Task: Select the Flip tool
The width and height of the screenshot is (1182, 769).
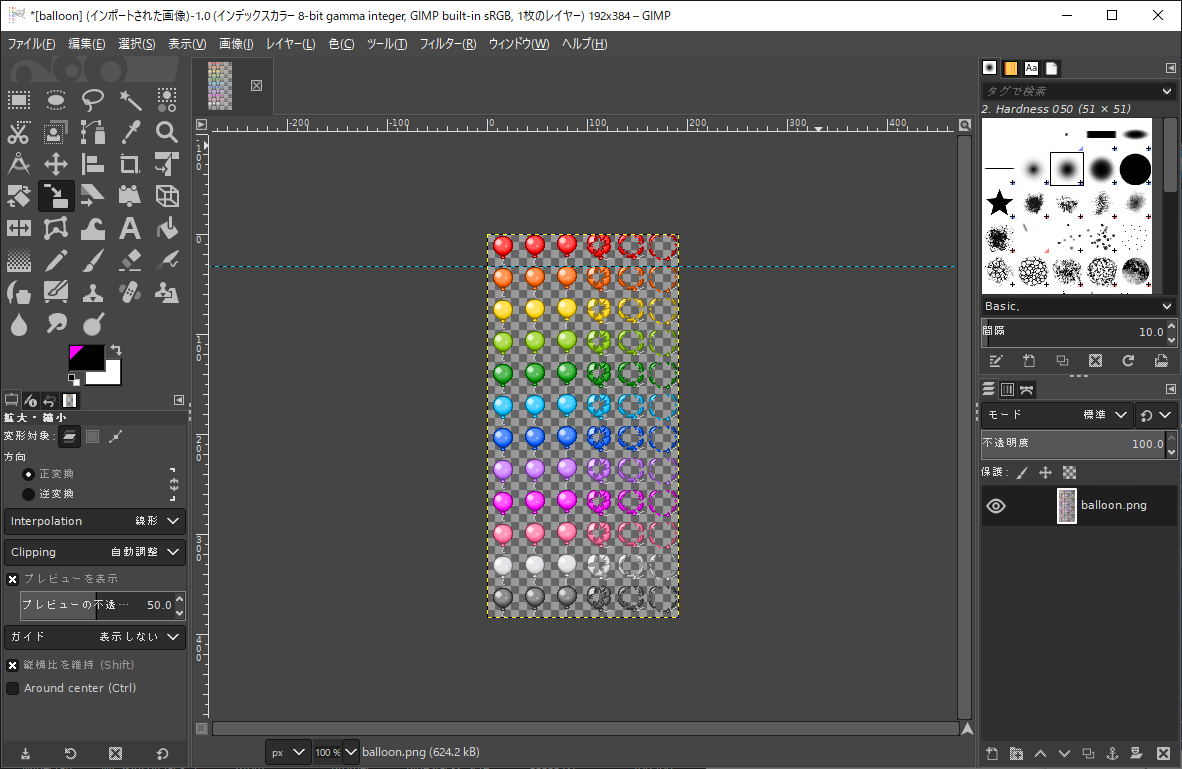Action: (x=19, y=228)
